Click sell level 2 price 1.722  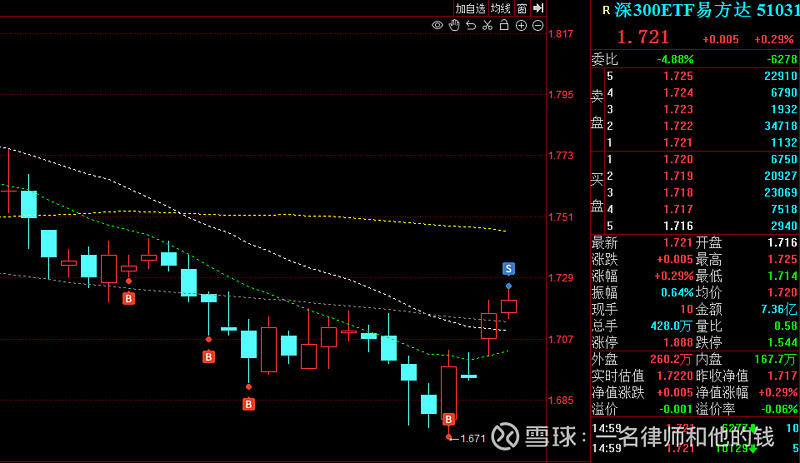tap(678, 126)
